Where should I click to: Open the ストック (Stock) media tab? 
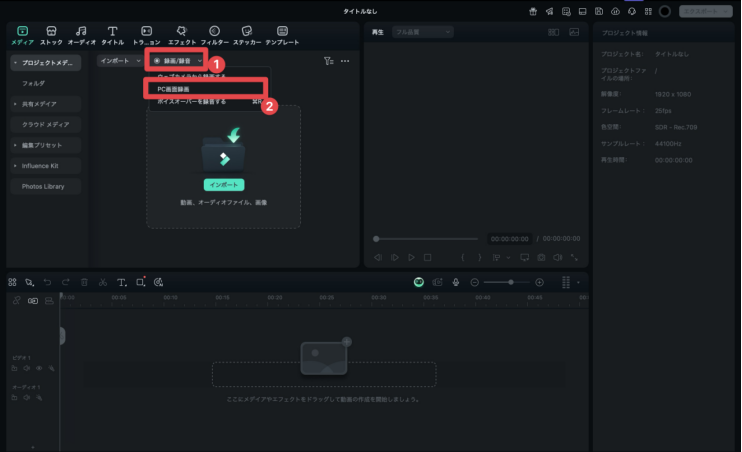[51, 36]
